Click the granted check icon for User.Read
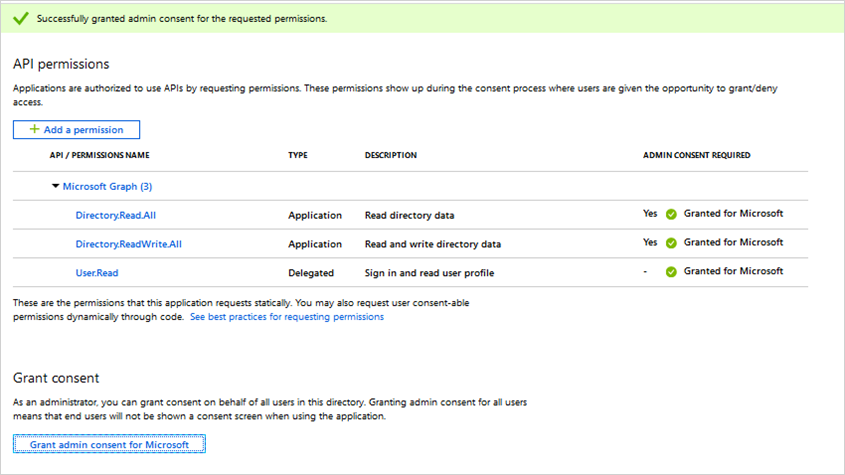 [x=671, y=271]
